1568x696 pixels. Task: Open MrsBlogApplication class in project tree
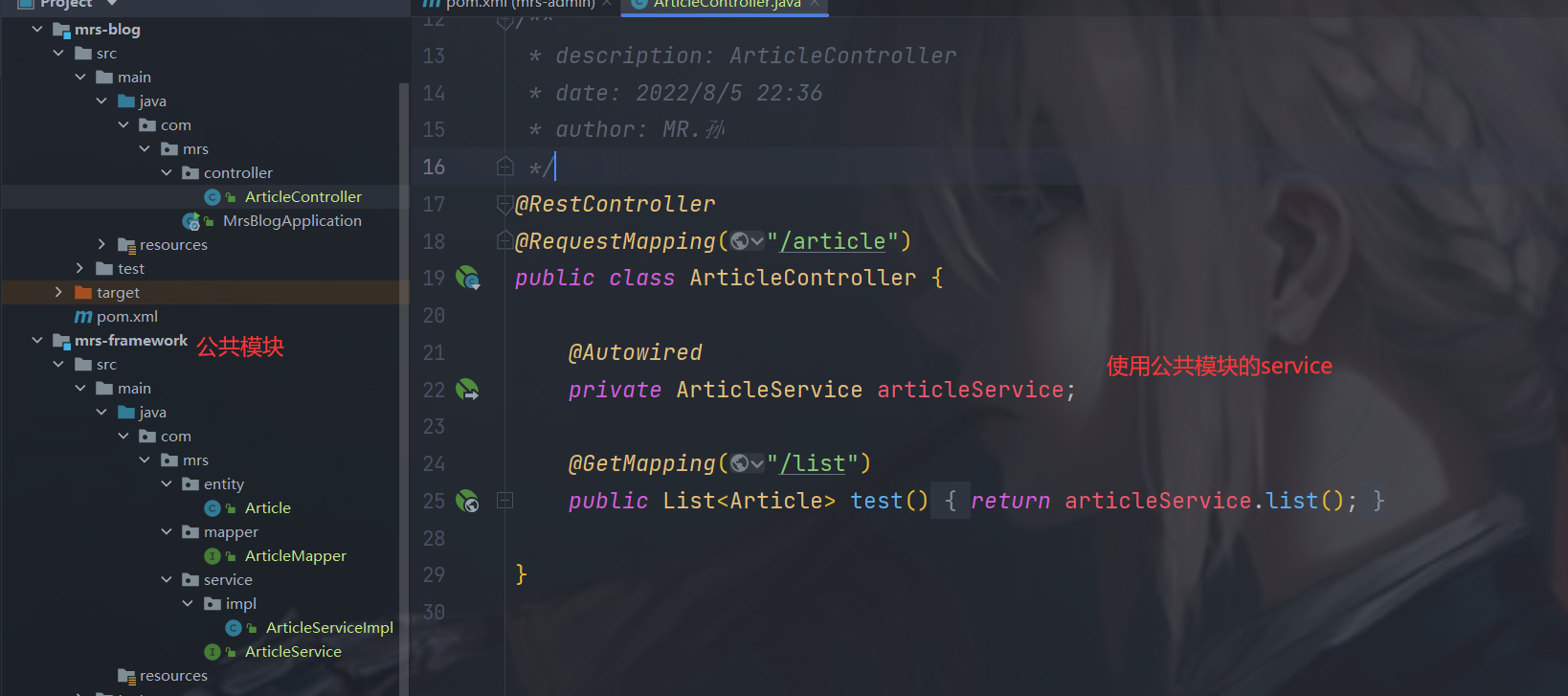click(292, 221)
